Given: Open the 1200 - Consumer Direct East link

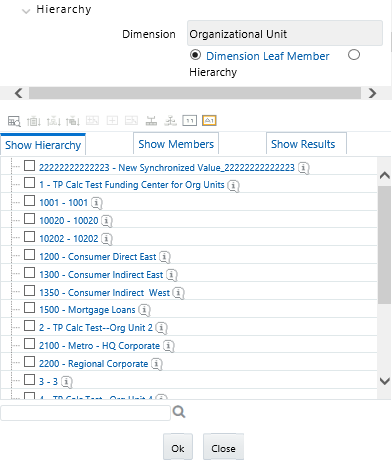Looking at the screenshot, I should pos(98,257).
